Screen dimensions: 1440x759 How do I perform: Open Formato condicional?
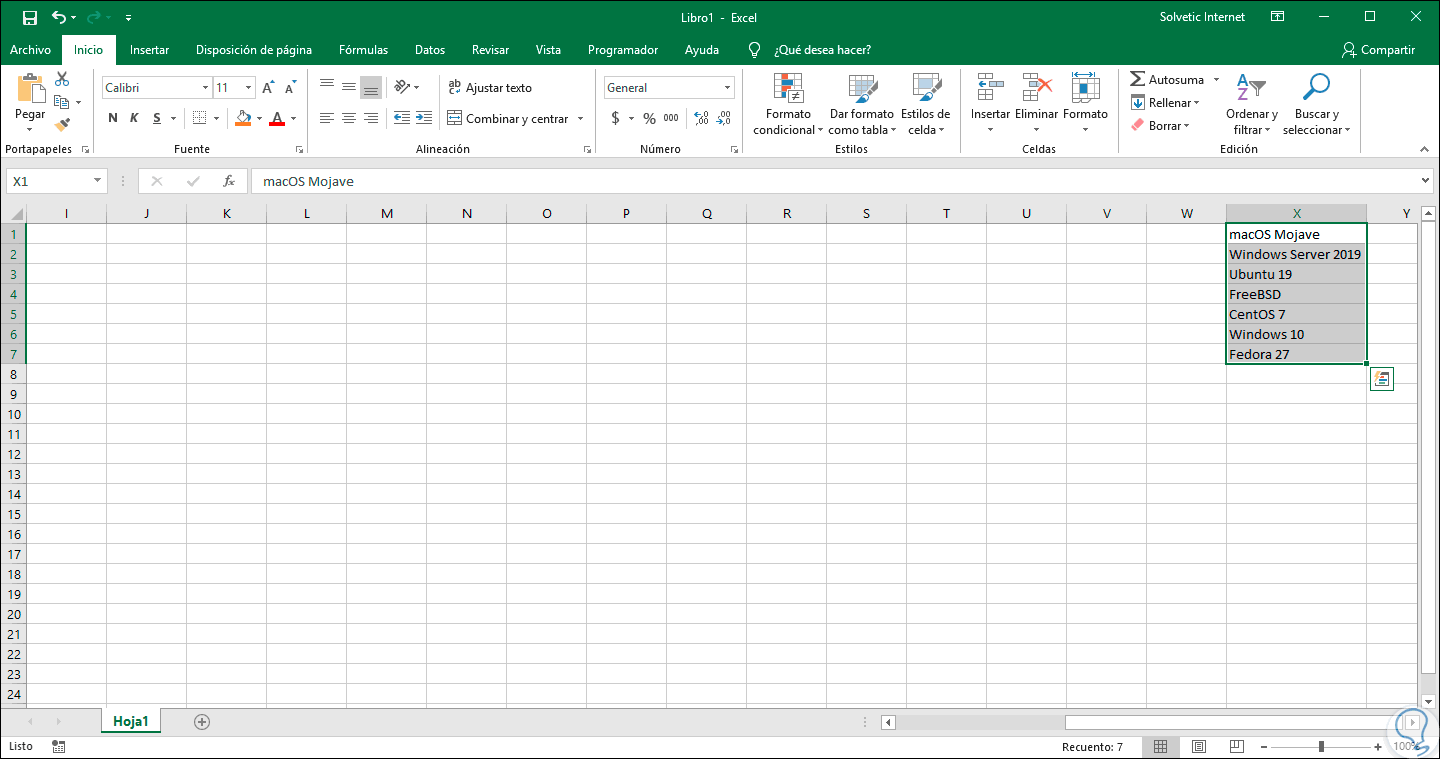point(788,104)
